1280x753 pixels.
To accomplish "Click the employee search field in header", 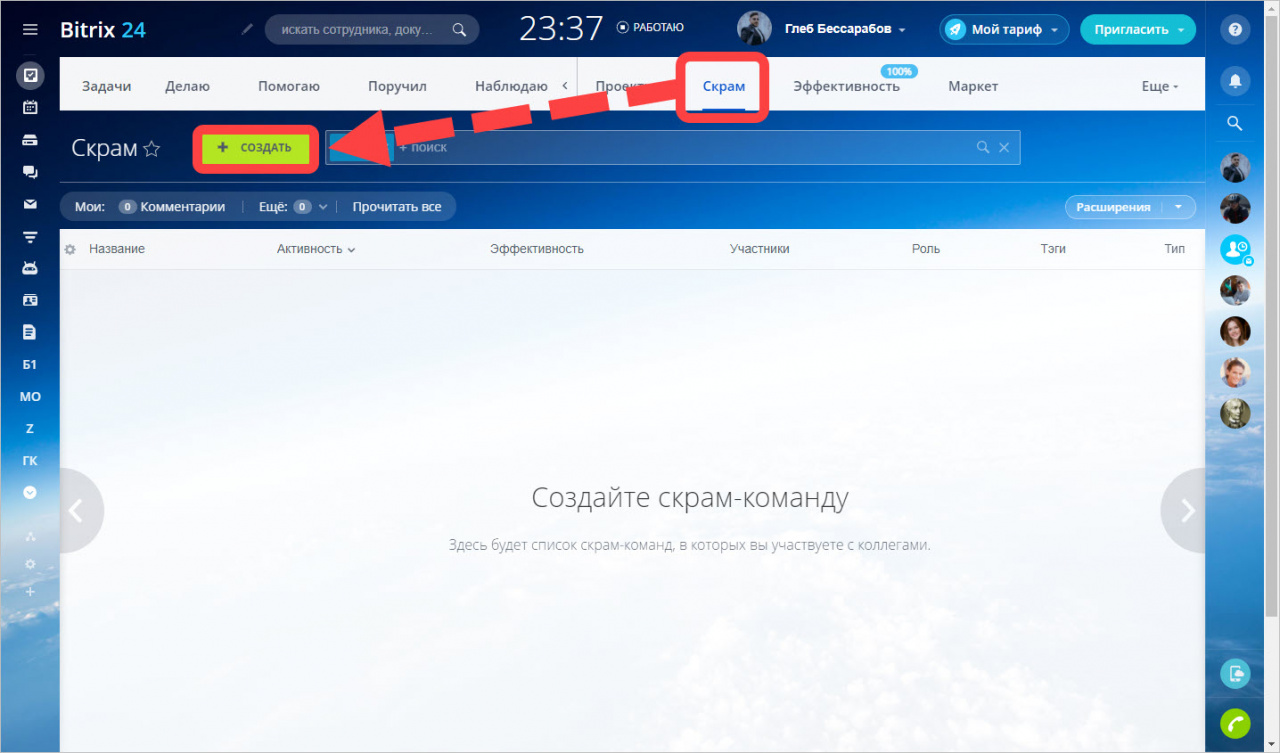I will pos(362,30).
